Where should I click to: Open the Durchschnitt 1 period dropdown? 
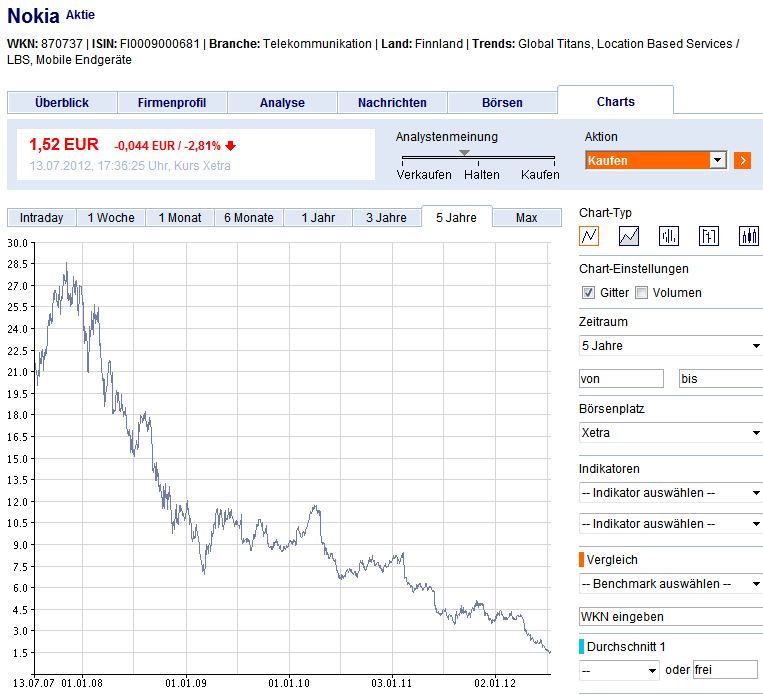(619, 671)
